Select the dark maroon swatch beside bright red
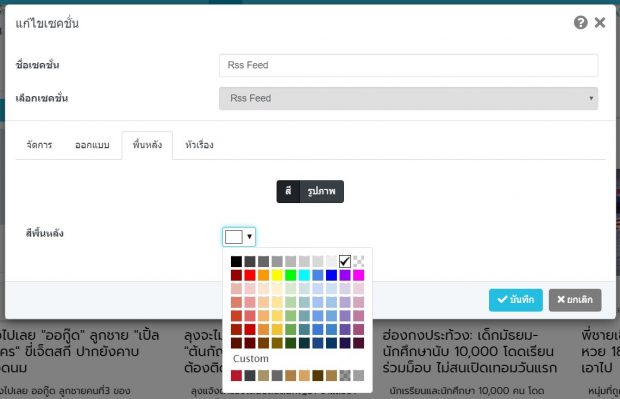620x399 pixels. coord(236,275)
